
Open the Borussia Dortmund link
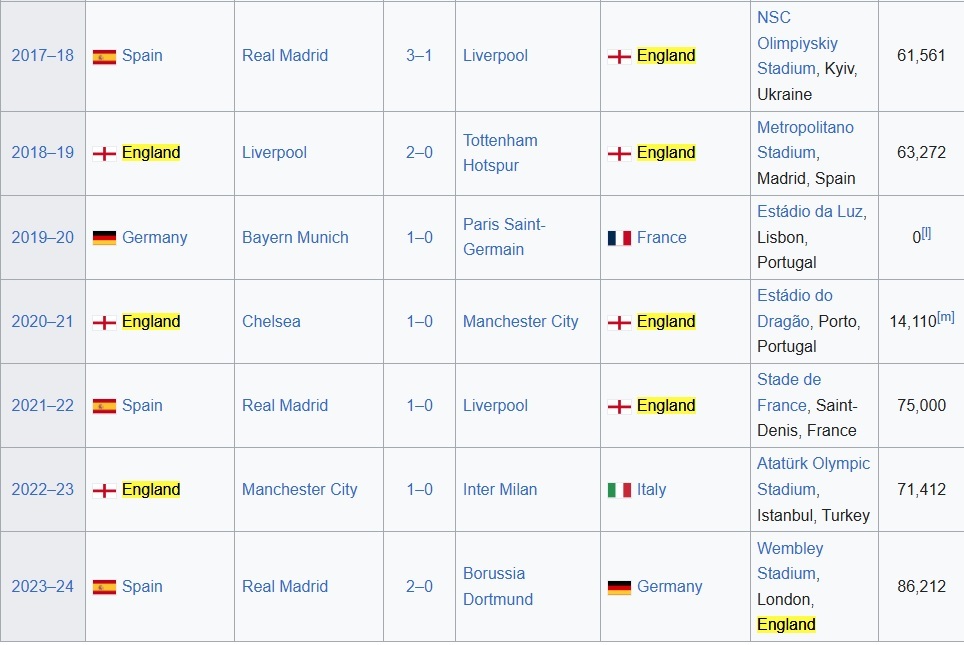498,587
